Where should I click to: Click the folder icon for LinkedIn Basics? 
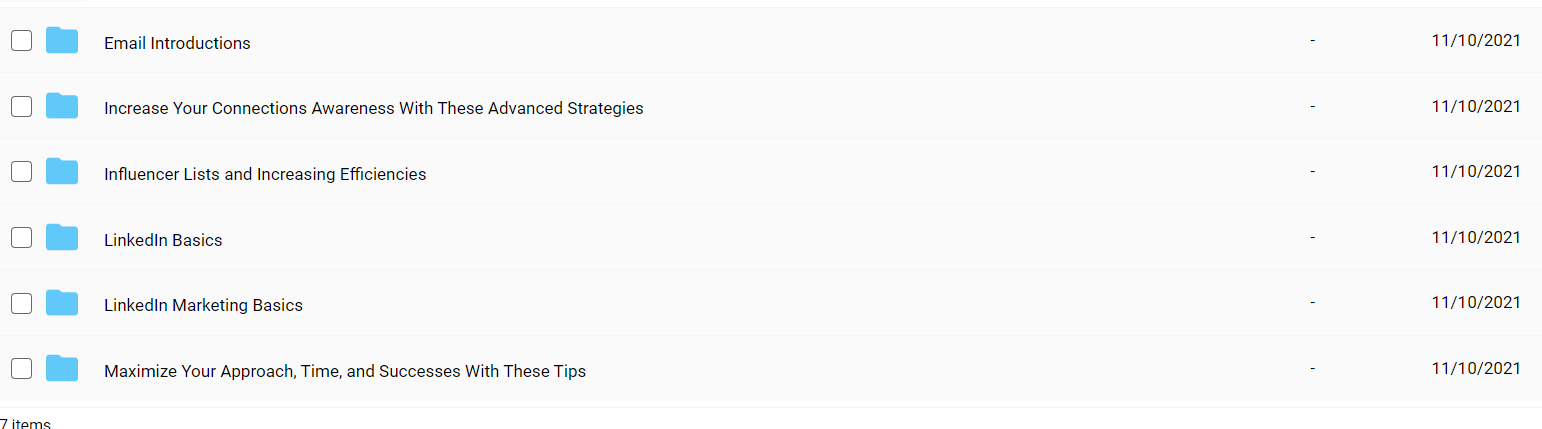62,238
